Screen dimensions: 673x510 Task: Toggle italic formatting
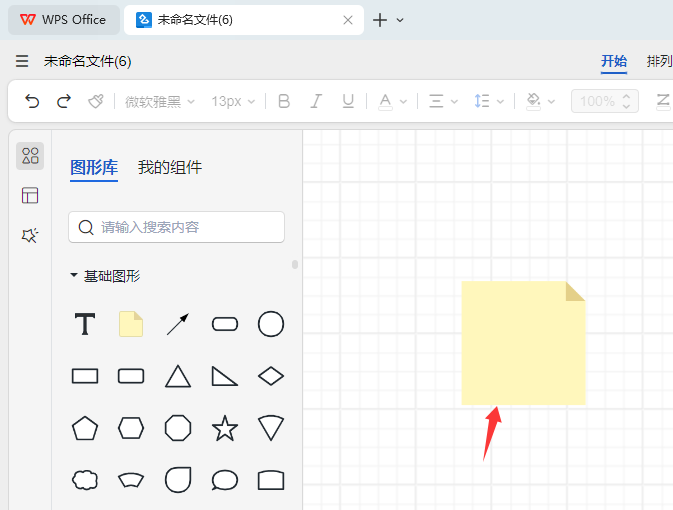tap(316, 101)
